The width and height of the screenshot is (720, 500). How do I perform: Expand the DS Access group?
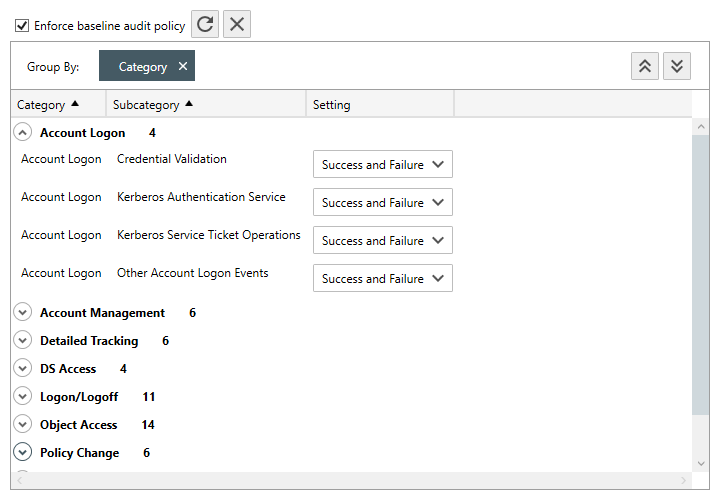[23, 369]
